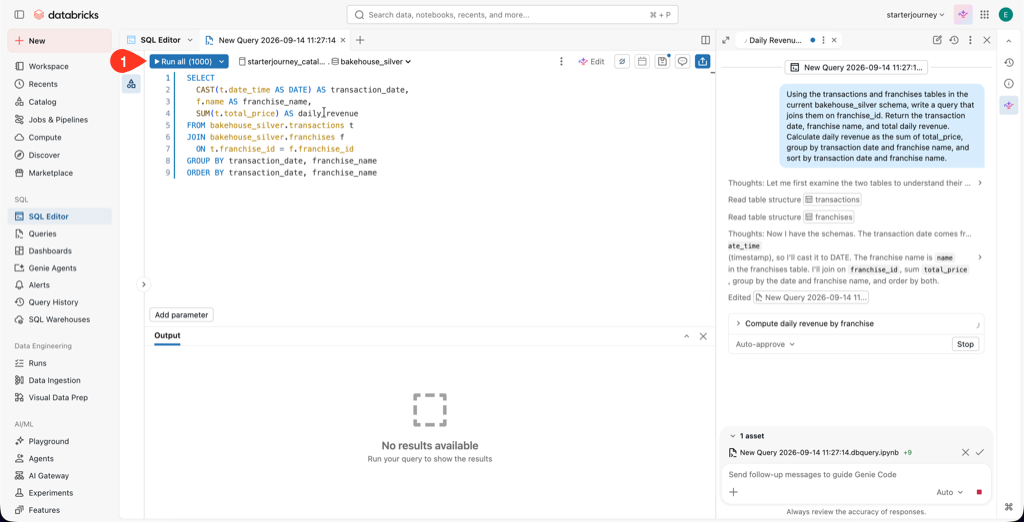Open SQL Warehouses in the sidebar

[59, 319]
